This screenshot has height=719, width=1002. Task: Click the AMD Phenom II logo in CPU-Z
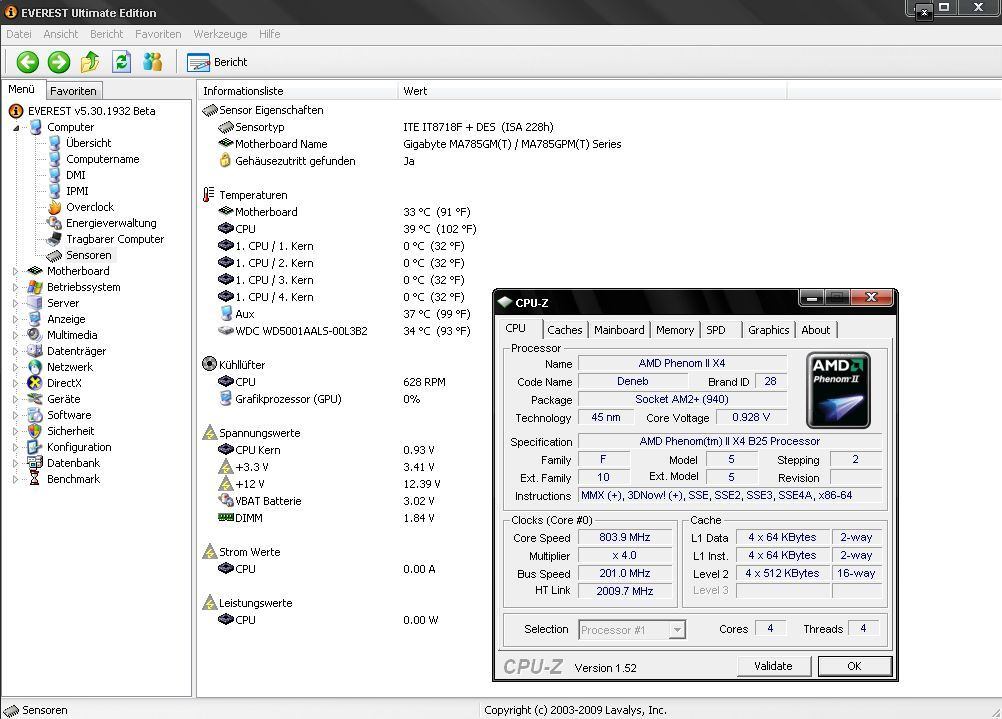pyautogui.click(x=838, y=390)
